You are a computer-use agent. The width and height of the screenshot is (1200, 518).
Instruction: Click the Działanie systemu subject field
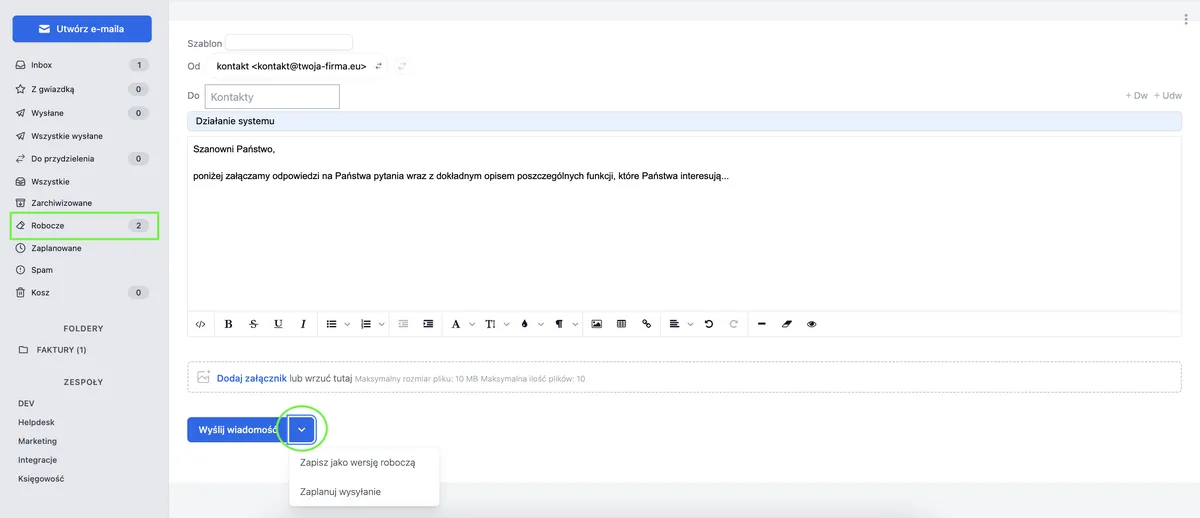[x=685, y=121]
